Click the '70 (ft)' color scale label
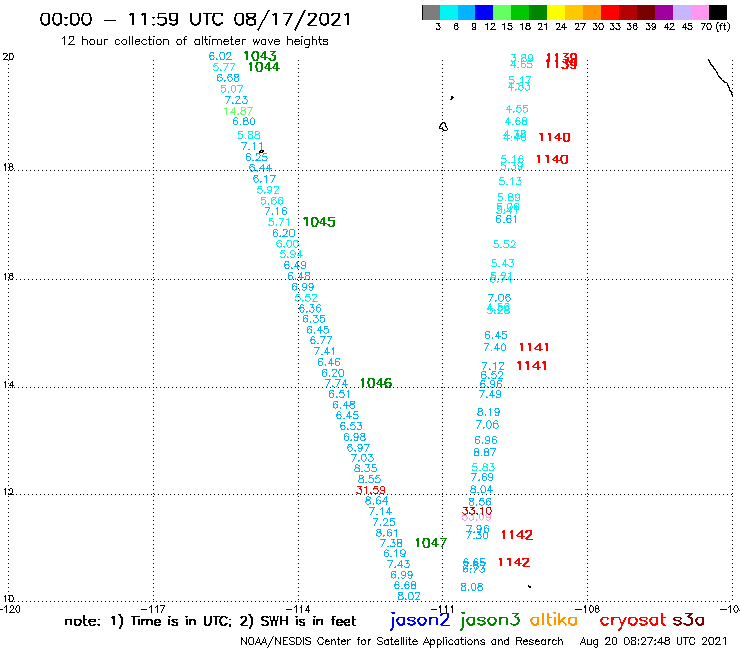Viewport: 740px width, 650px height. coord(715,26)
